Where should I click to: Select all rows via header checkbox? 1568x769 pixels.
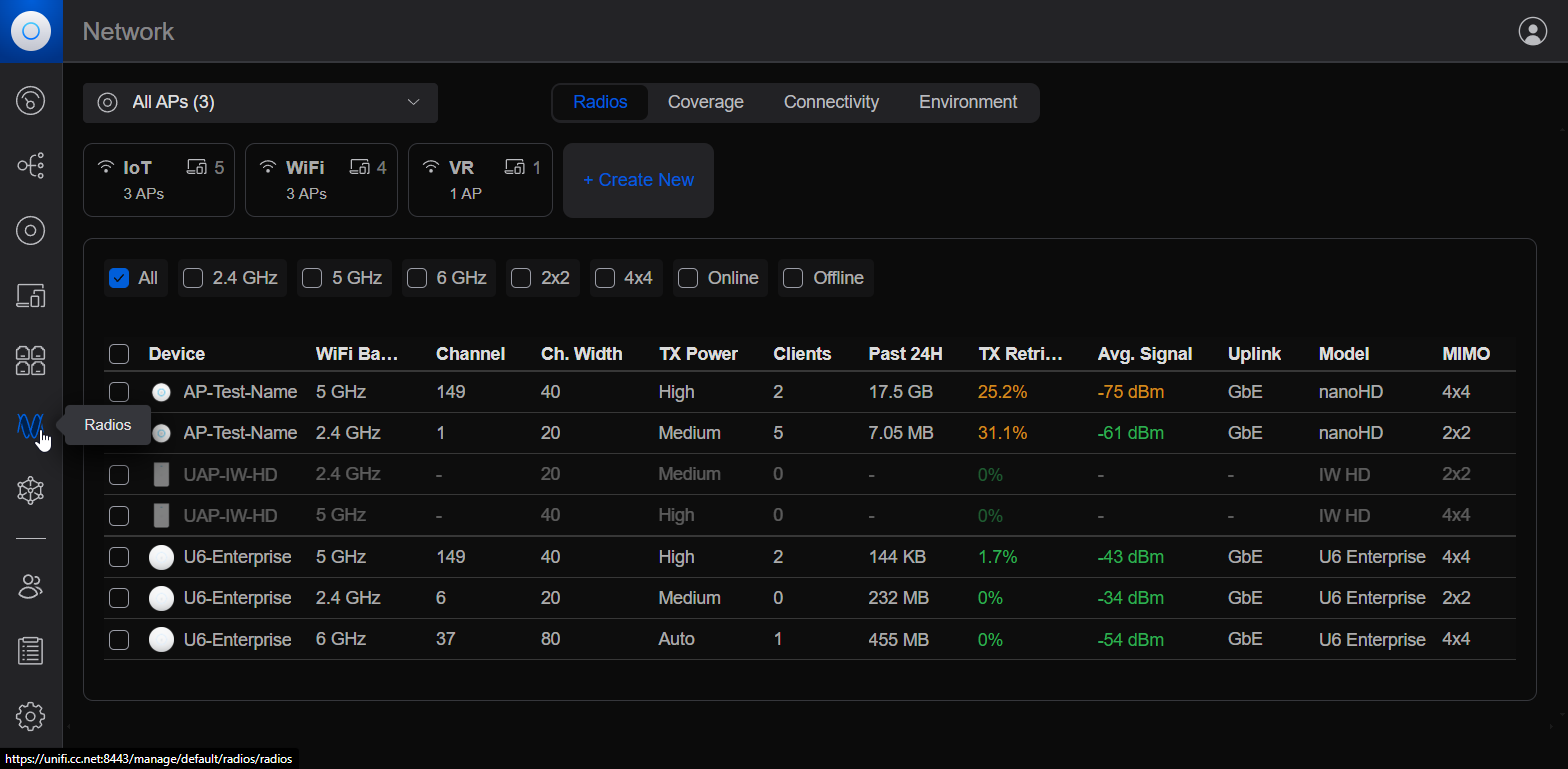[x=119, y=354]
